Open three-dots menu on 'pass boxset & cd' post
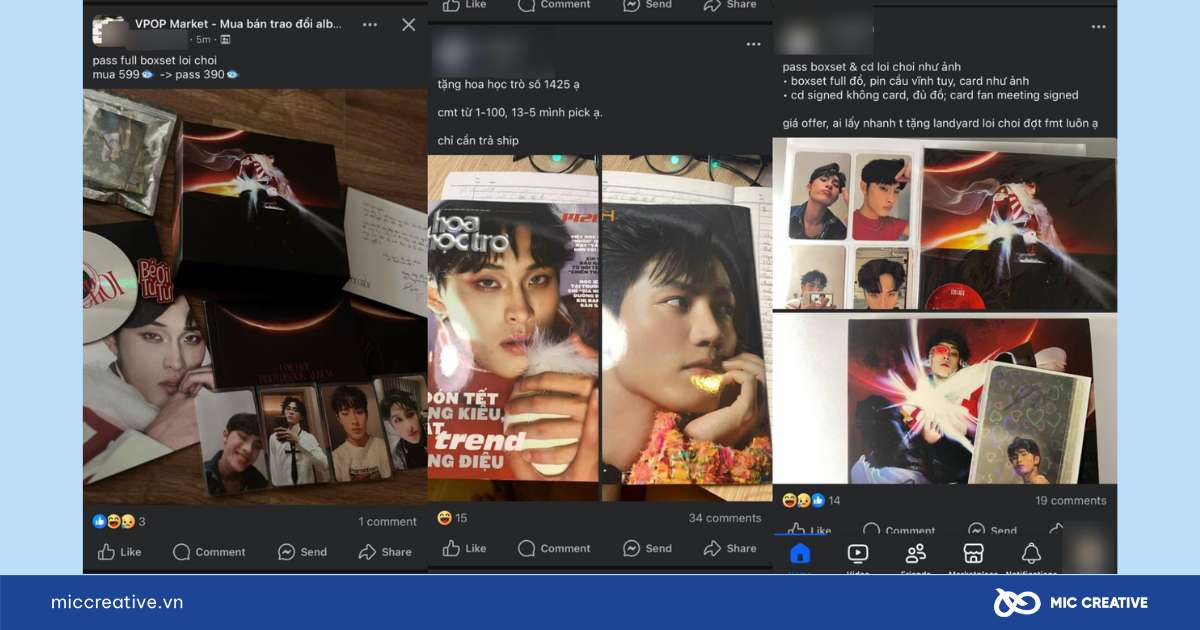 (x=1098, y=27)
